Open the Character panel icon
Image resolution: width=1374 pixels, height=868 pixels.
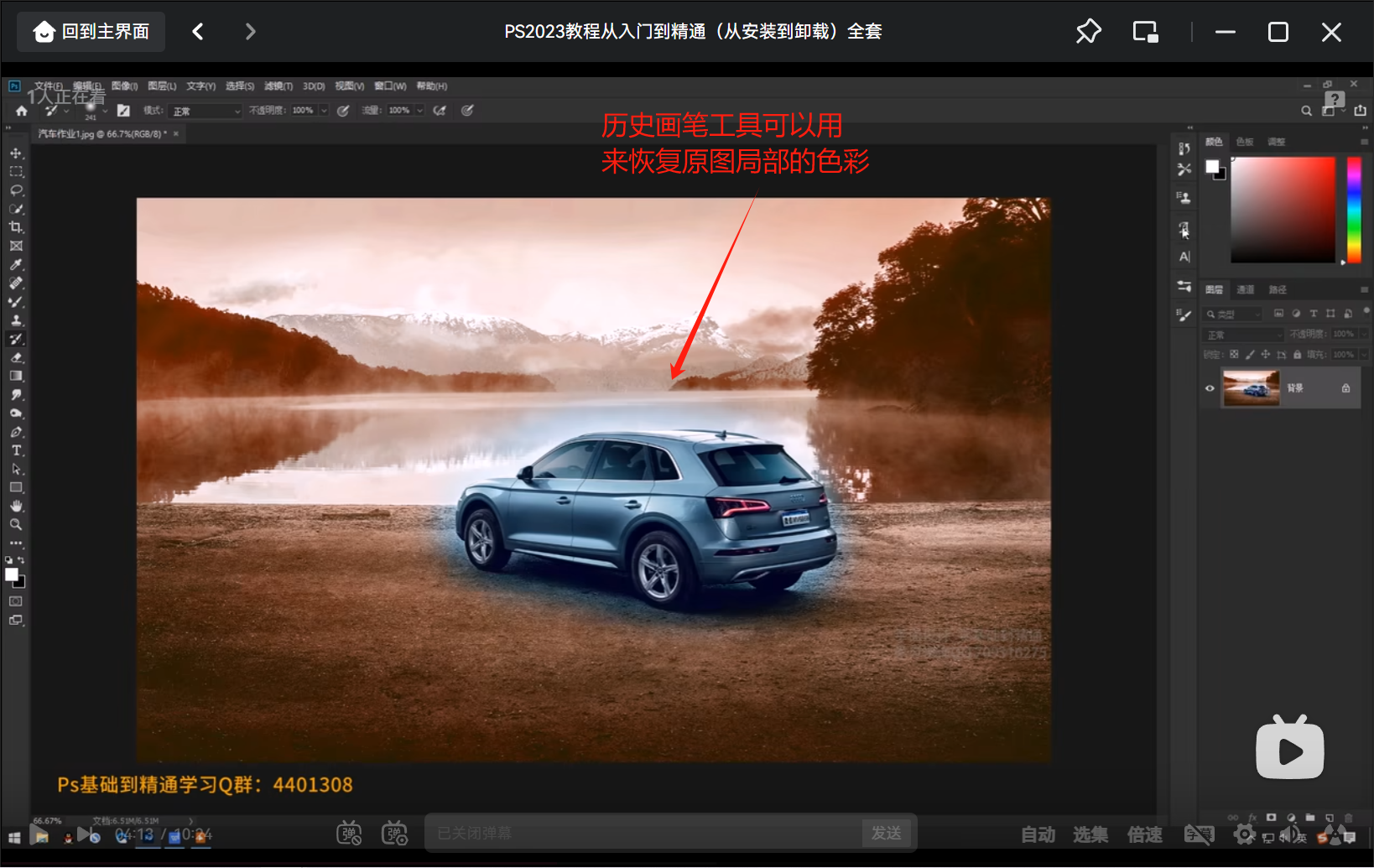point(1184,257)
